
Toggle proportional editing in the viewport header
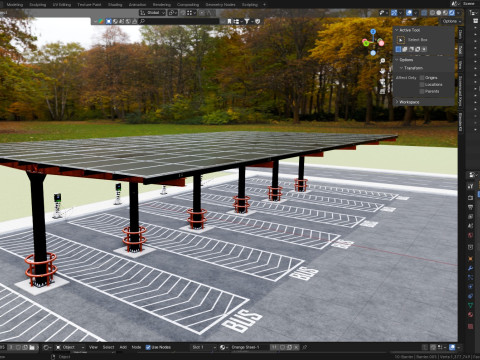pos(202,13)
